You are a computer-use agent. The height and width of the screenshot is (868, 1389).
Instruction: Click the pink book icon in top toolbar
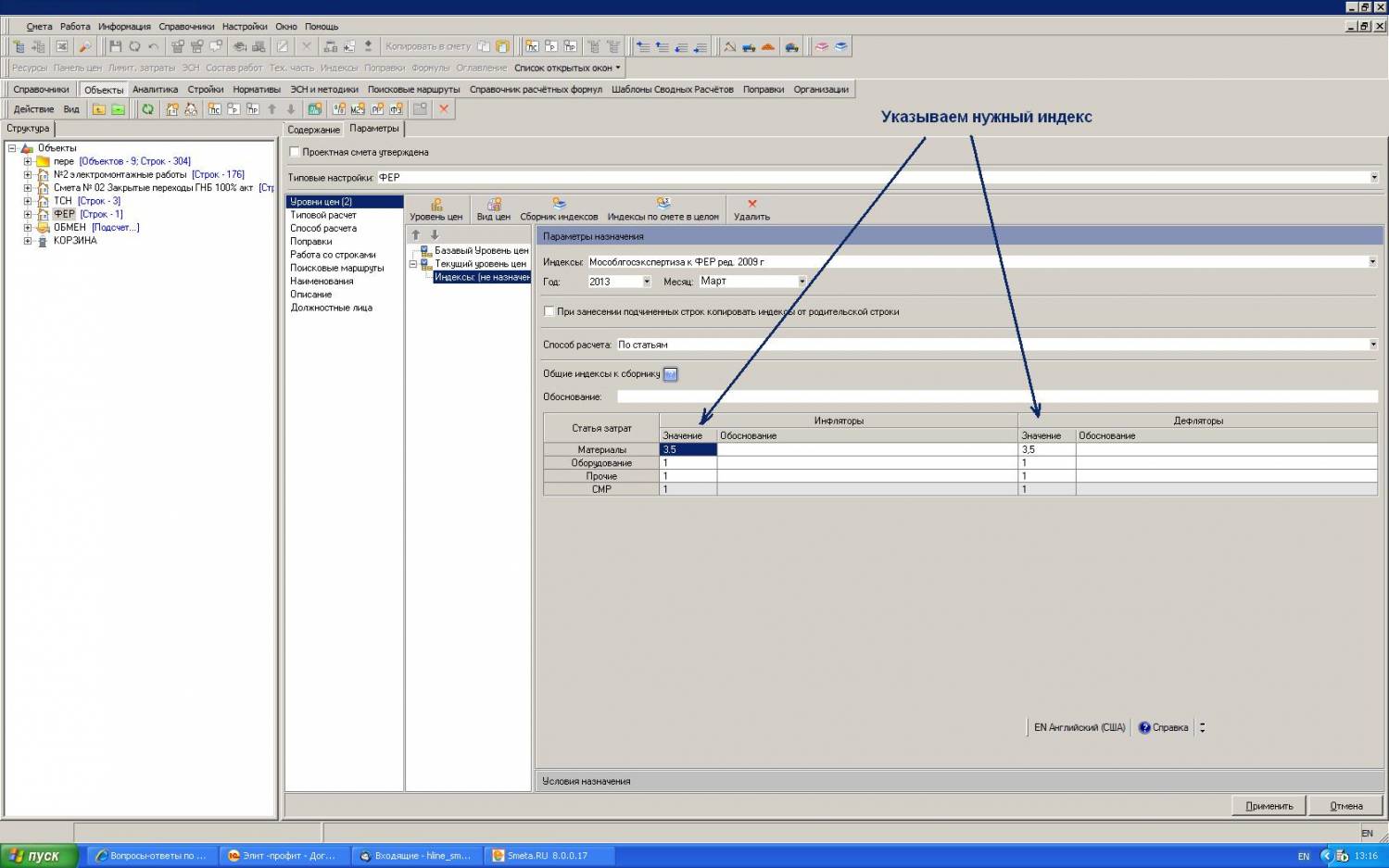[821, 46]
